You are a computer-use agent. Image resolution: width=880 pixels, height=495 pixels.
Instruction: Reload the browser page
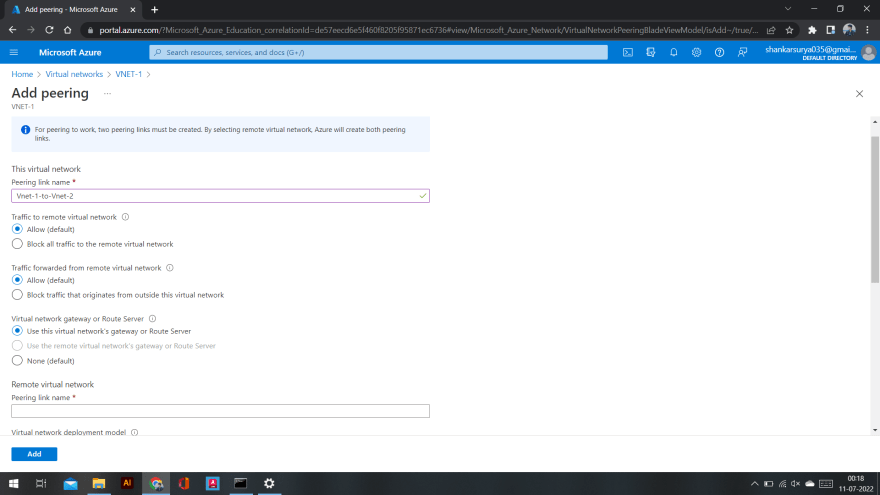coord(49,30)
